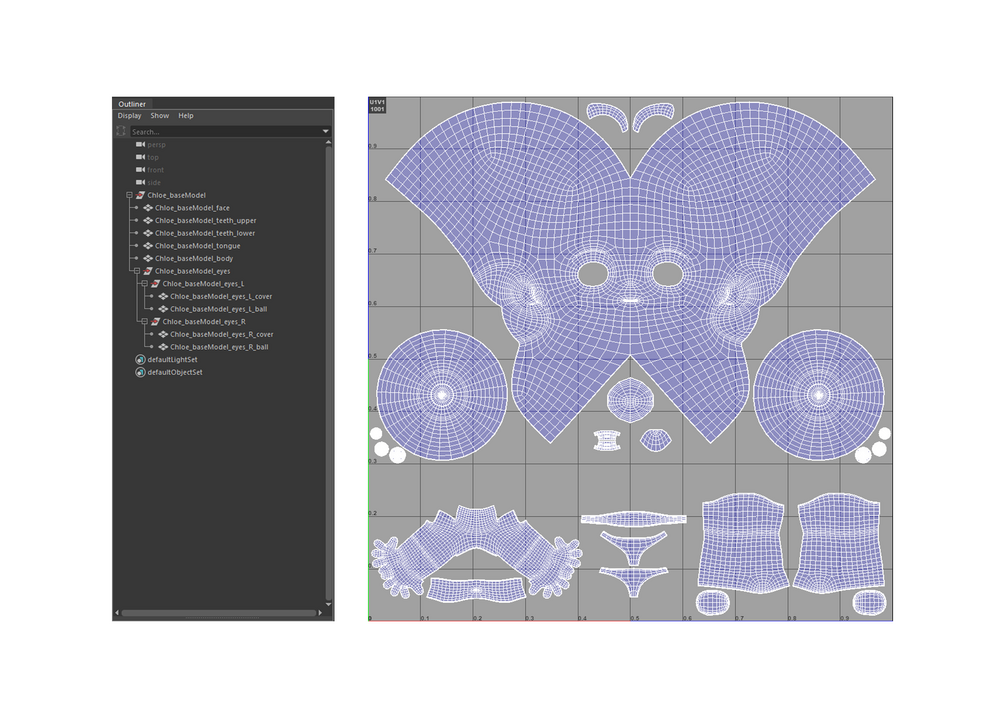Viewport: 1005px width, 718px height.
Task: Collapse the Chloe_baseModel_eyes_L group
Action: coord(145,283)
